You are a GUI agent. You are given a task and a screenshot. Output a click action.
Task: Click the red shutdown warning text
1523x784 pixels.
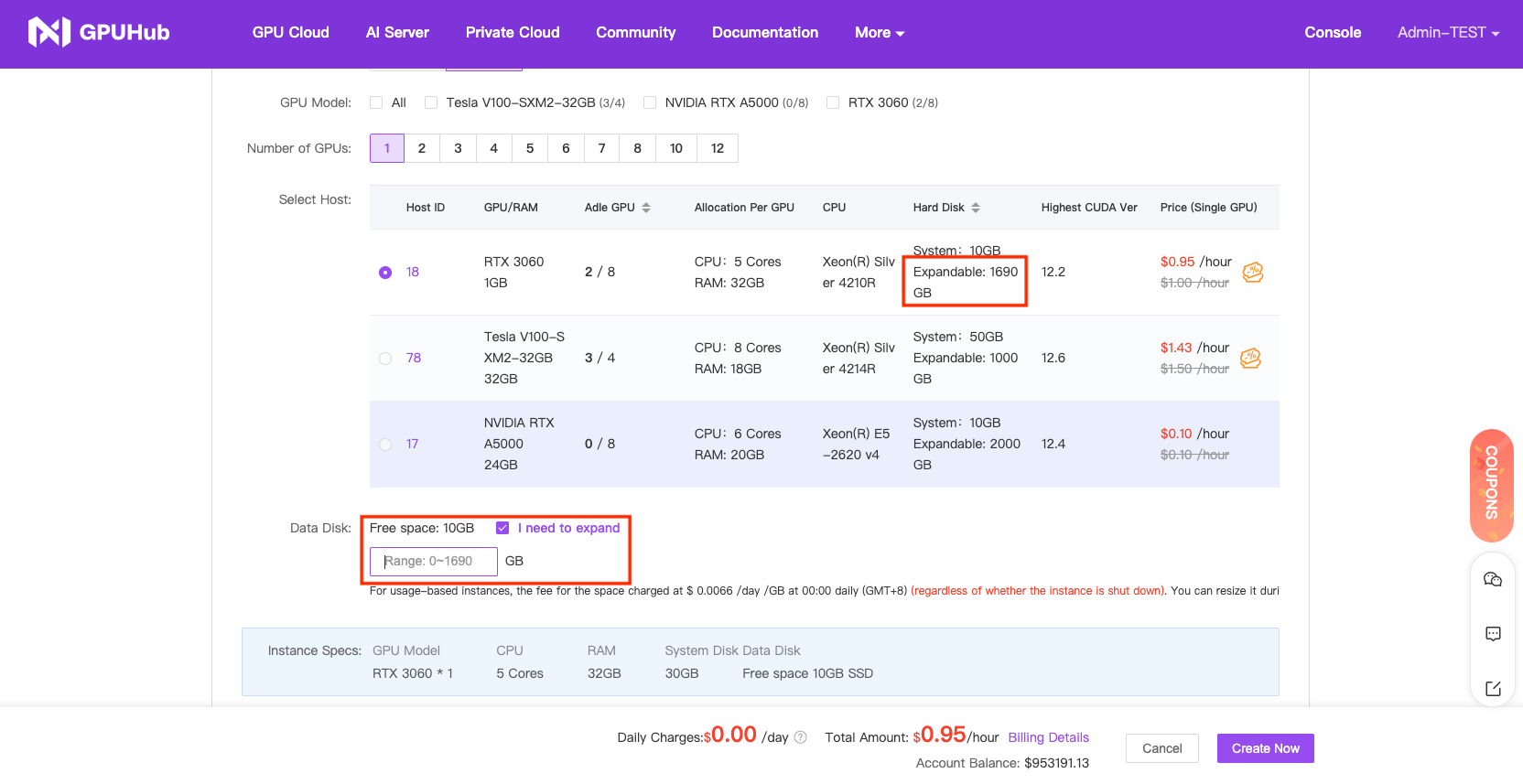click(x=1038, y=591)
